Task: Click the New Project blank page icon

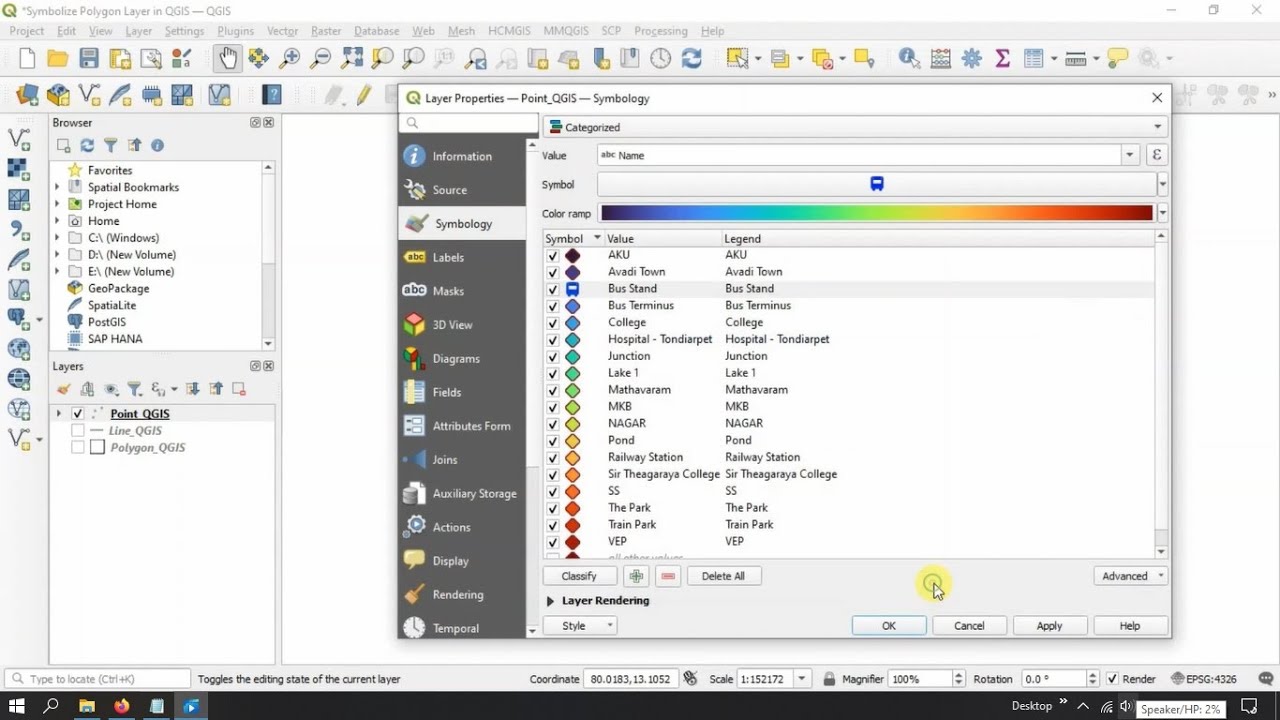Action: [27, 58]
